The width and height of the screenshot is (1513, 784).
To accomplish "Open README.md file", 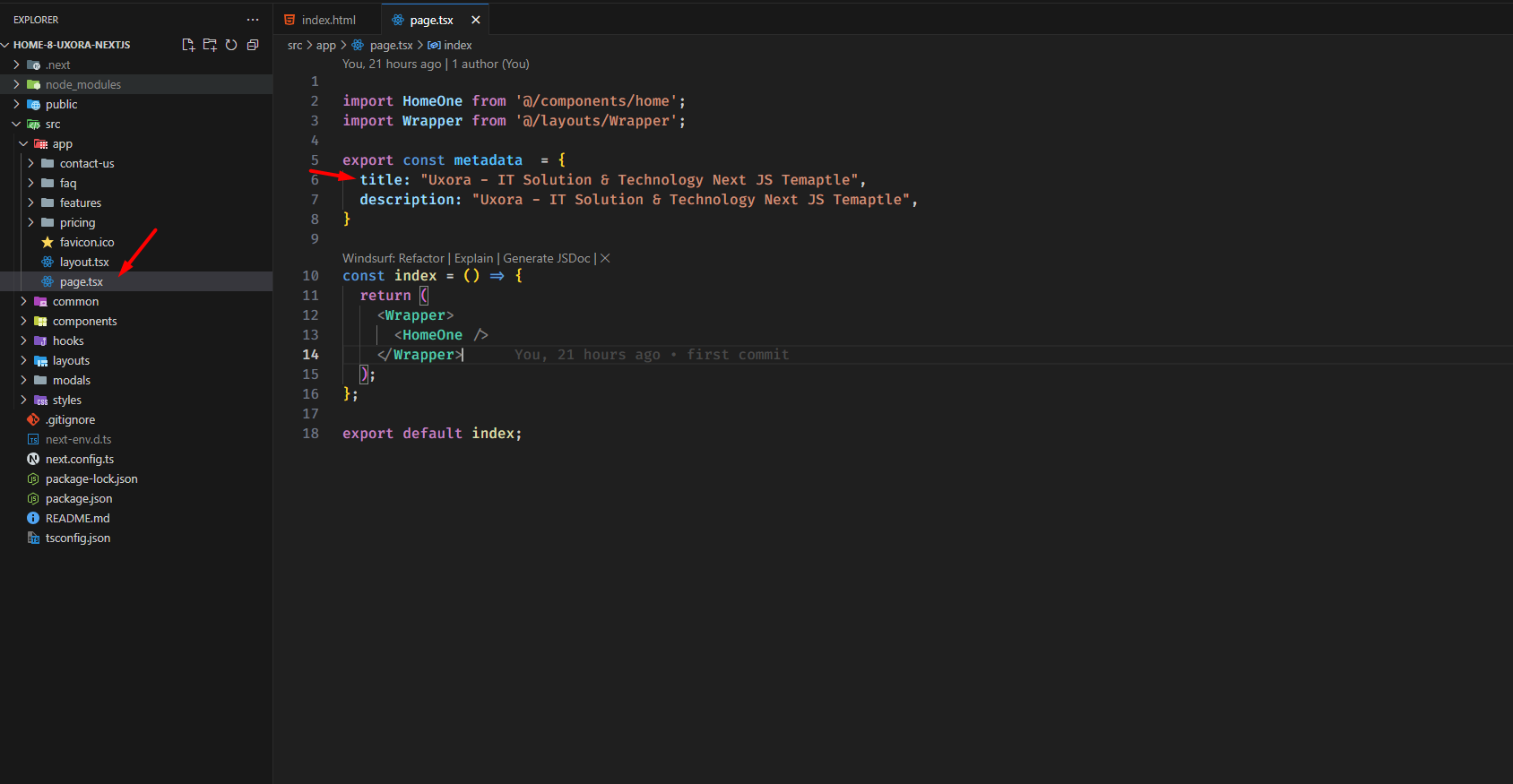I will (x=78, y=518).
